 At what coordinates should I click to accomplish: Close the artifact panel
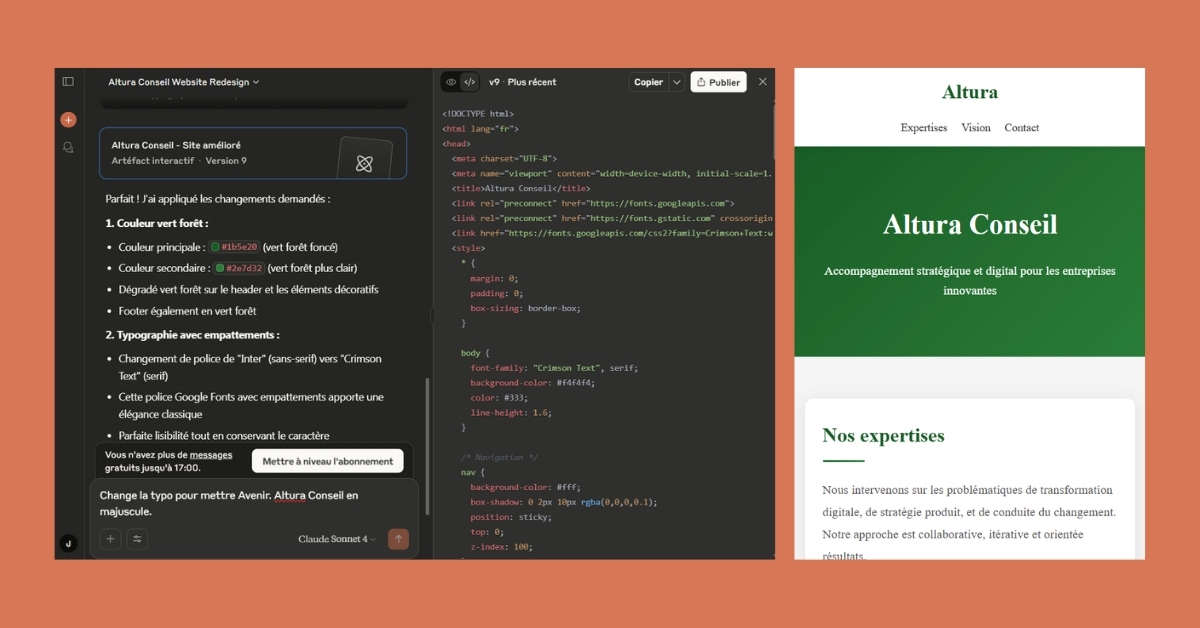[x=762, y=82]
